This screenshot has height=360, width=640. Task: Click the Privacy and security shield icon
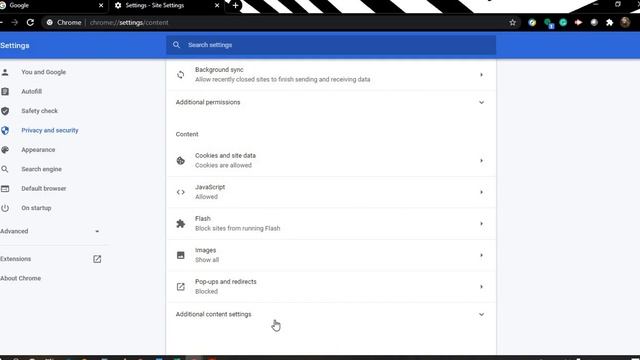[x=5, y=130]
